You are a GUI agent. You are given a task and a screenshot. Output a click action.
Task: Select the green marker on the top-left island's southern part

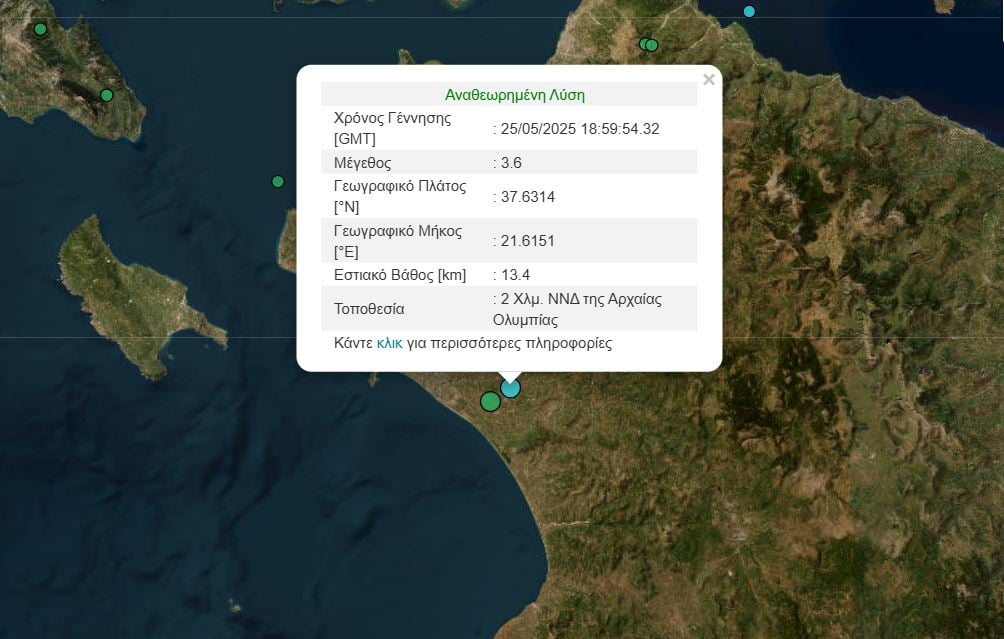point(107,95)
